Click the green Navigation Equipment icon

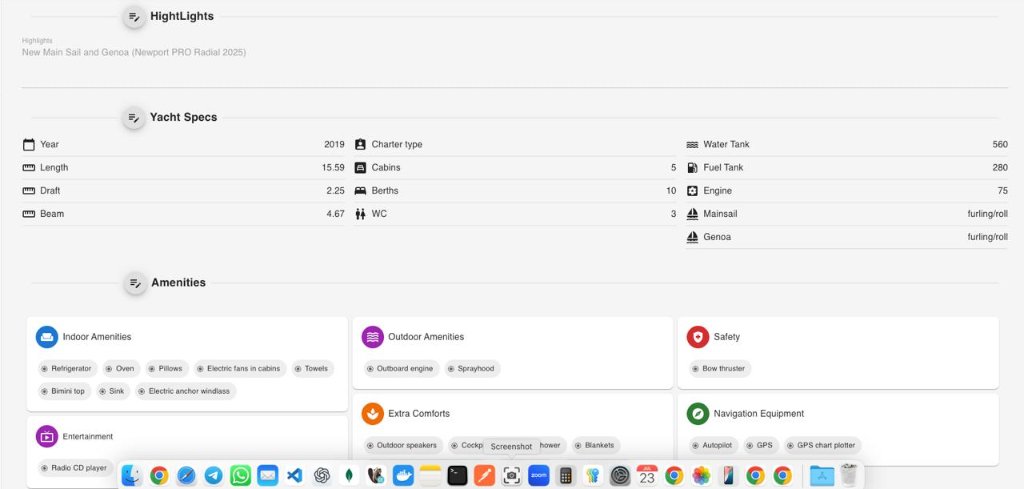click(698, 413)
